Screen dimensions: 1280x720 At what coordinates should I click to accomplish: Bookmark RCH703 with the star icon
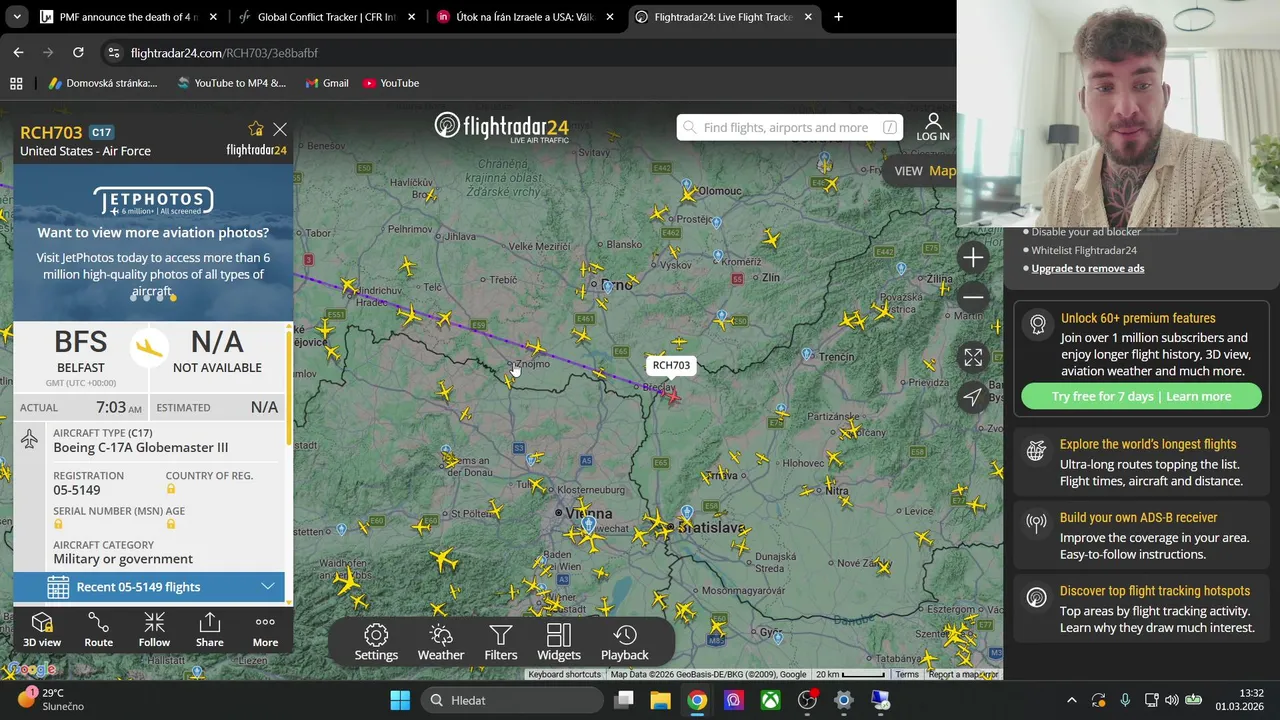point(256,129)
